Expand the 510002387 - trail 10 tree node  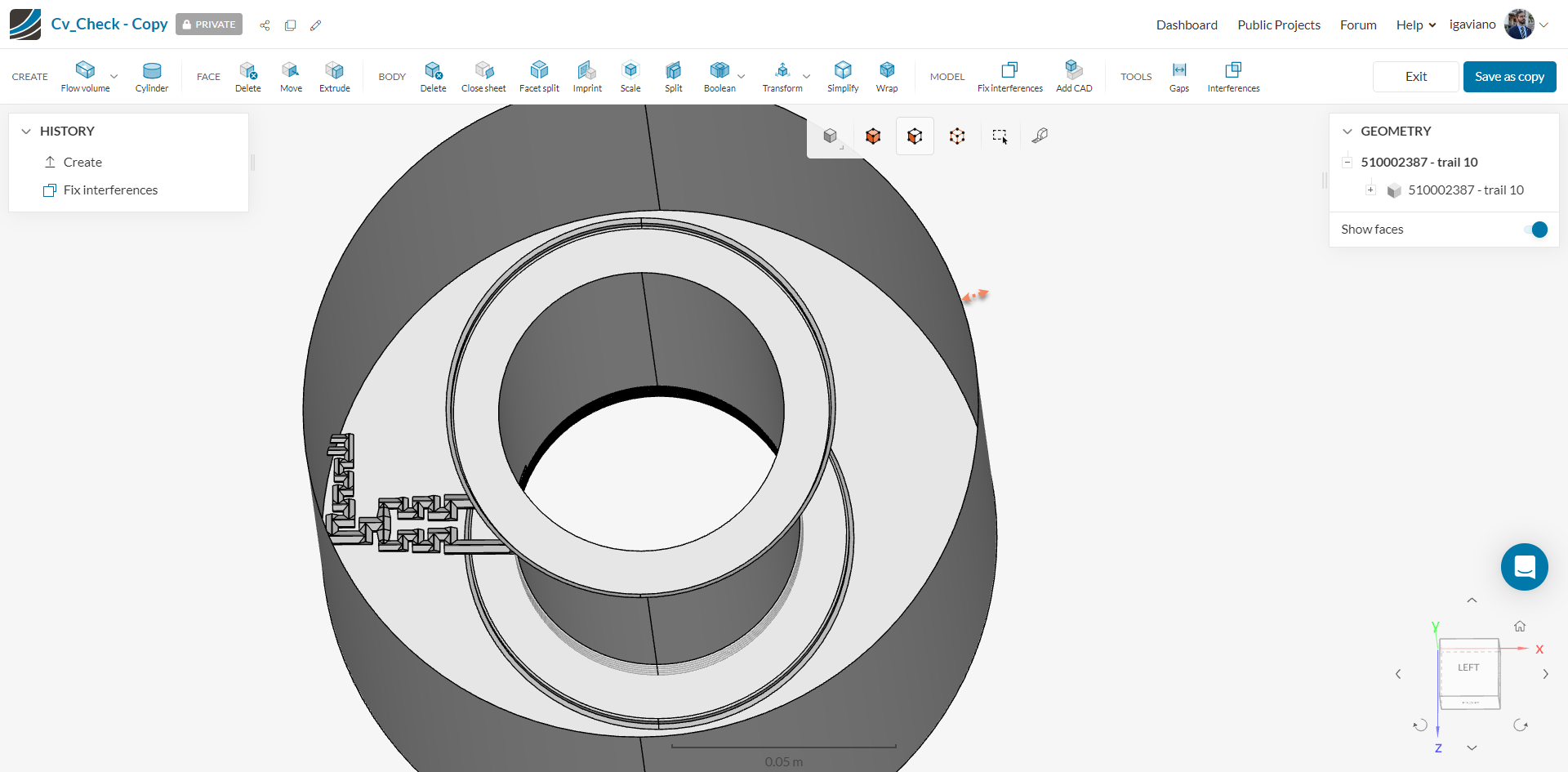point(1371,190)
